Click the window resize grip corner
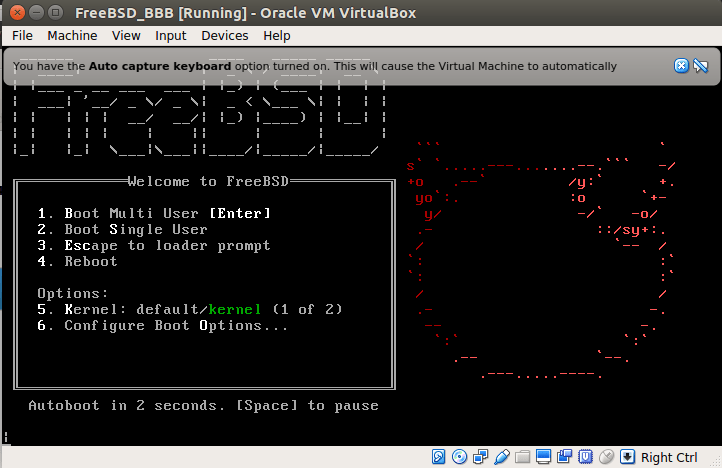The image size is (722, 468). pos(715,462)
